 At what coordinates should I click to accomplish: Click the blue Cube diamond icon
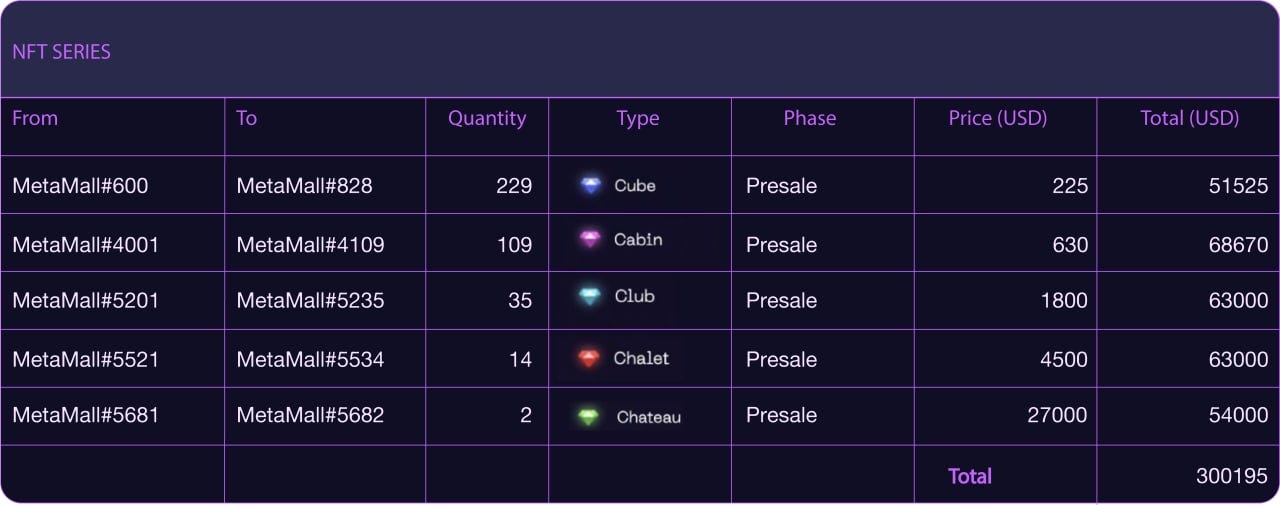tap(592, 185)
